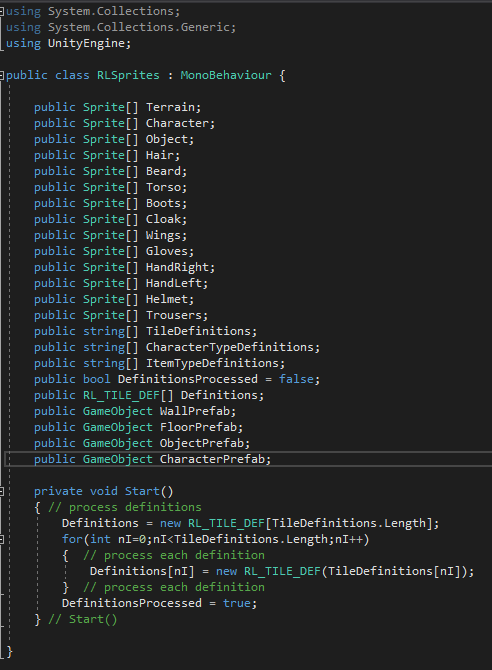Click the 'Helmet' field name
Image resolution: width=492 pixels, height=670 pixels.
point(167,299)
